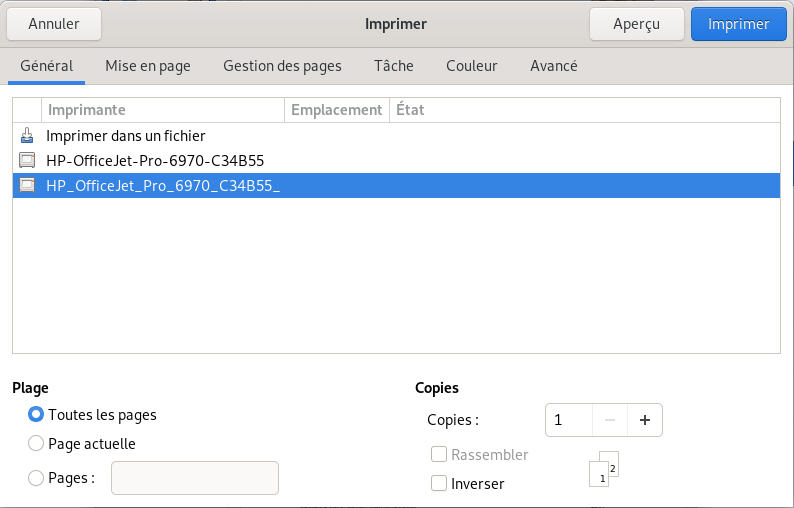
Task: Sort by the Imprimante column header
Action: [x=163, y=110]
